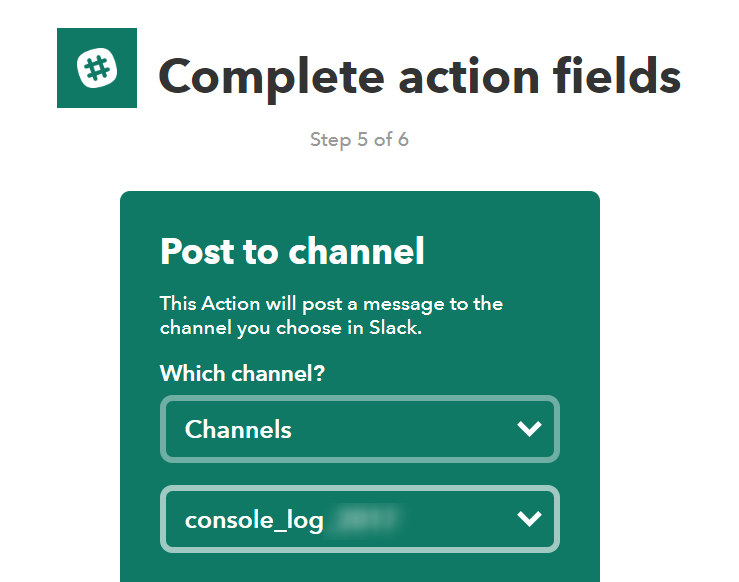Click the "Post to channel" card title
Image resolution: width=739 pixels, height=582 pixels.
click(292, 251)
